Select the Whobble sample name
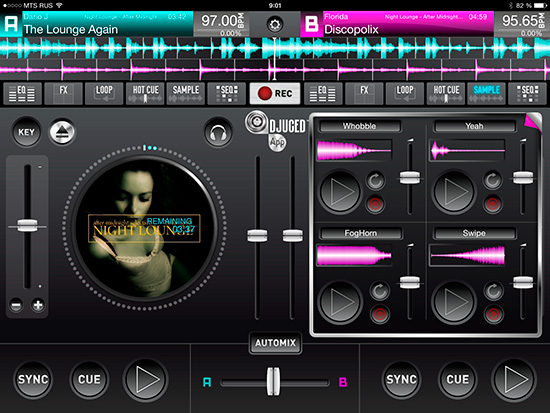Screen dimensions: 550x413 pos(360,126)
